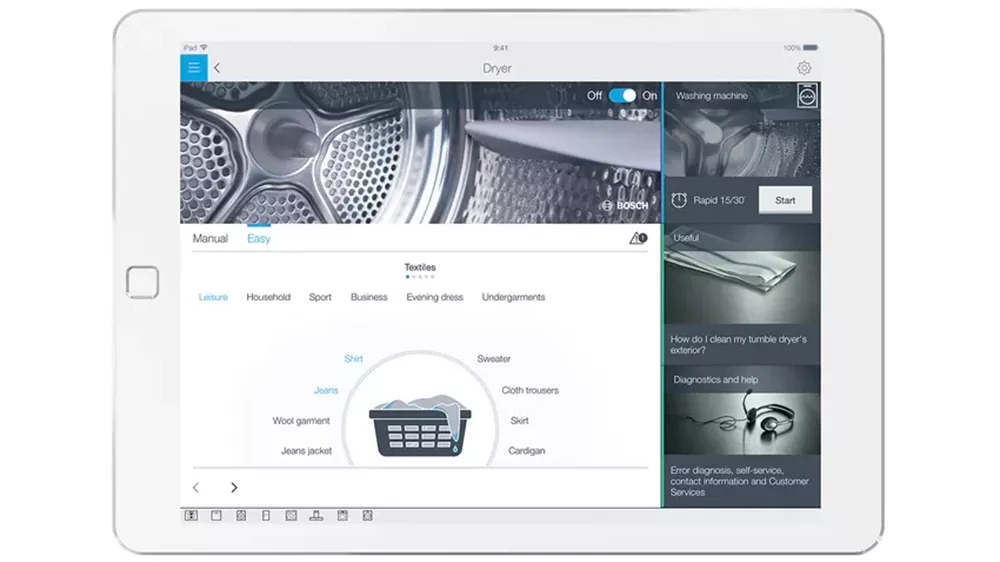Go to next step with right chevron

234,487
